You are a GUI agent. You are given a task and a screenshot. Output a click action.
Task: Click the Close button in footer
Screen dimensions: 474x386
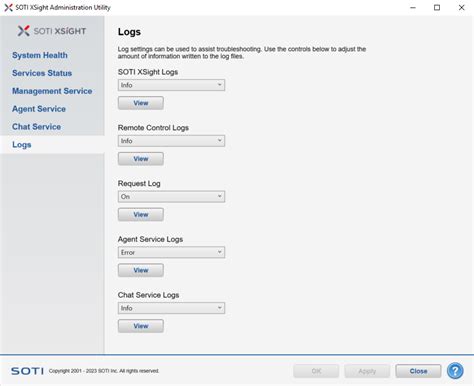[418, 371]
